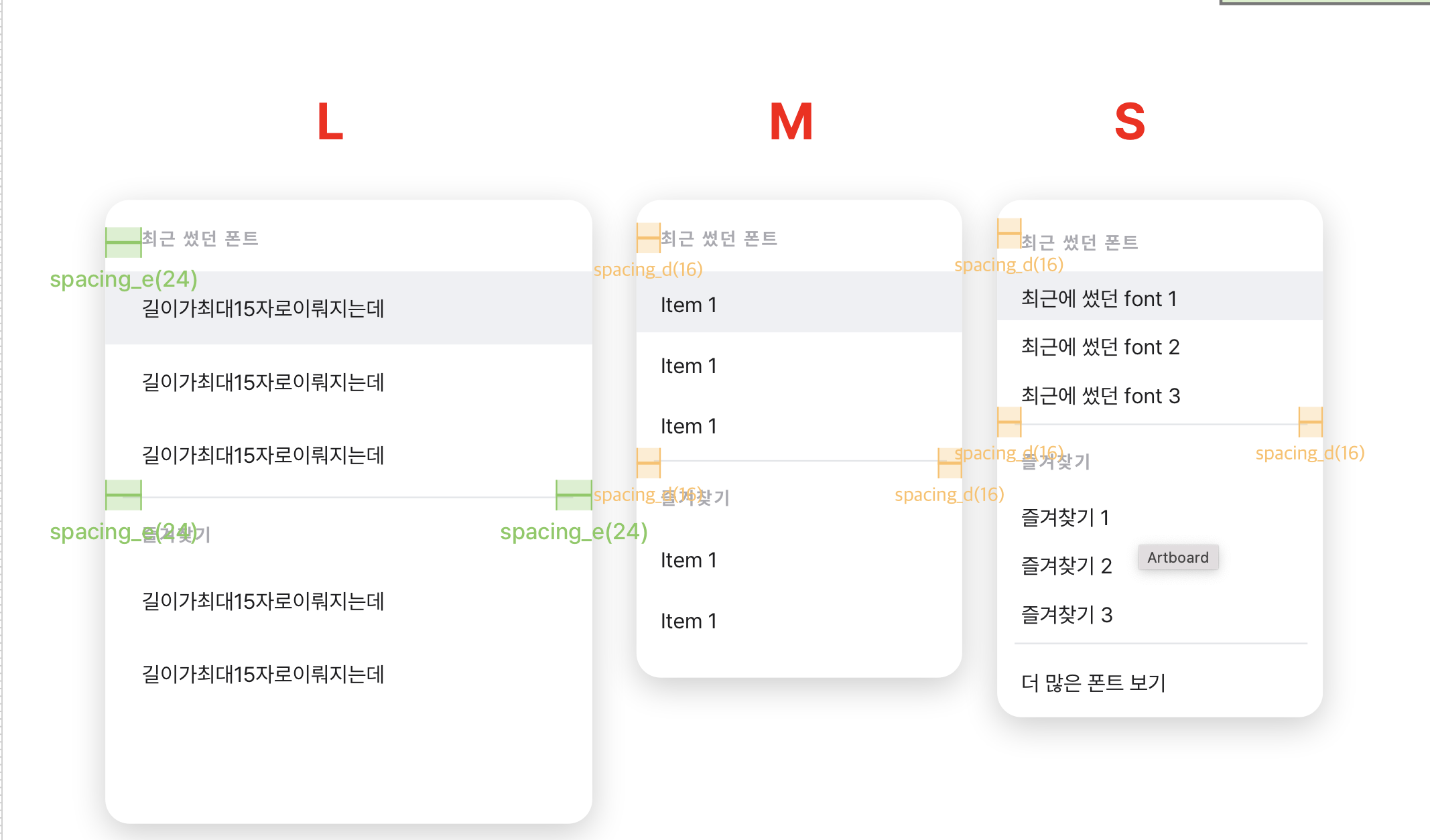Open '더 많은 폰트 보기' link

tap(1093, 683)
